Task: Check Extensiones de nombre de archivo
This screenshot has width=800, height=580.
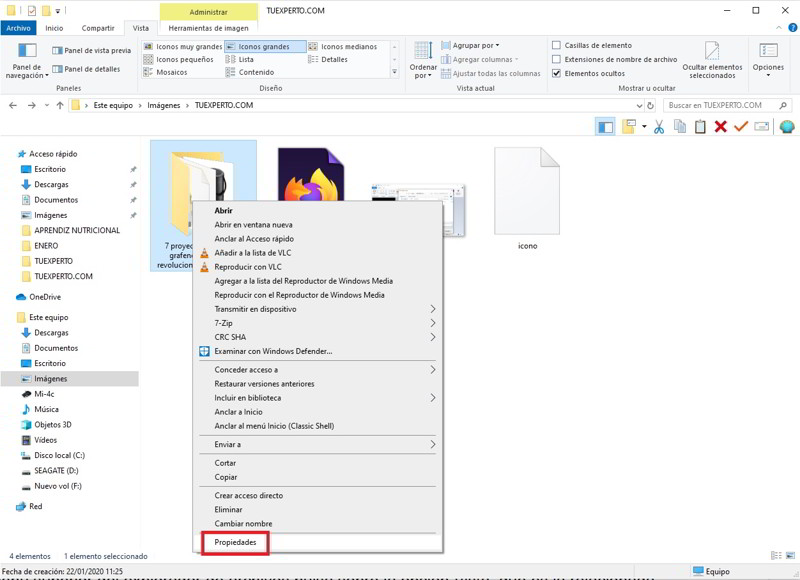Action: [557, 59]
